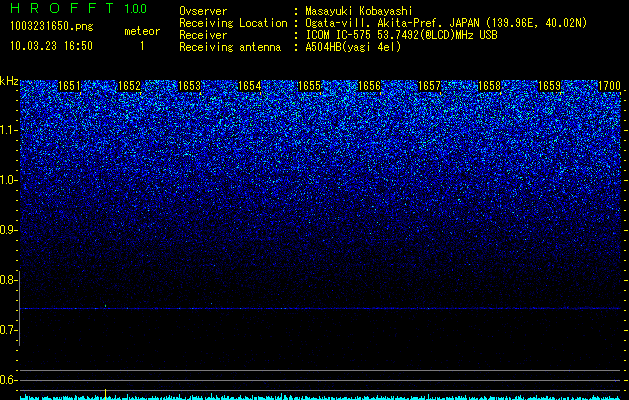
Task: Click the 1657 time marker
Action: [429, 86]
